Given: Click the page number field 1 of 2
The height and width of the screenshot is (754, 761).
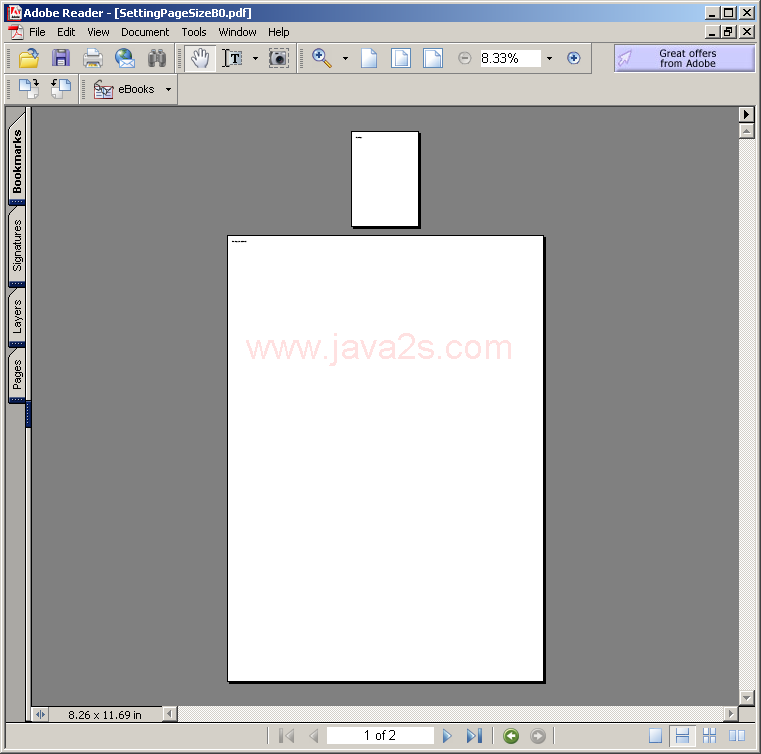Looking at the screenshot, I should (380, 736).
